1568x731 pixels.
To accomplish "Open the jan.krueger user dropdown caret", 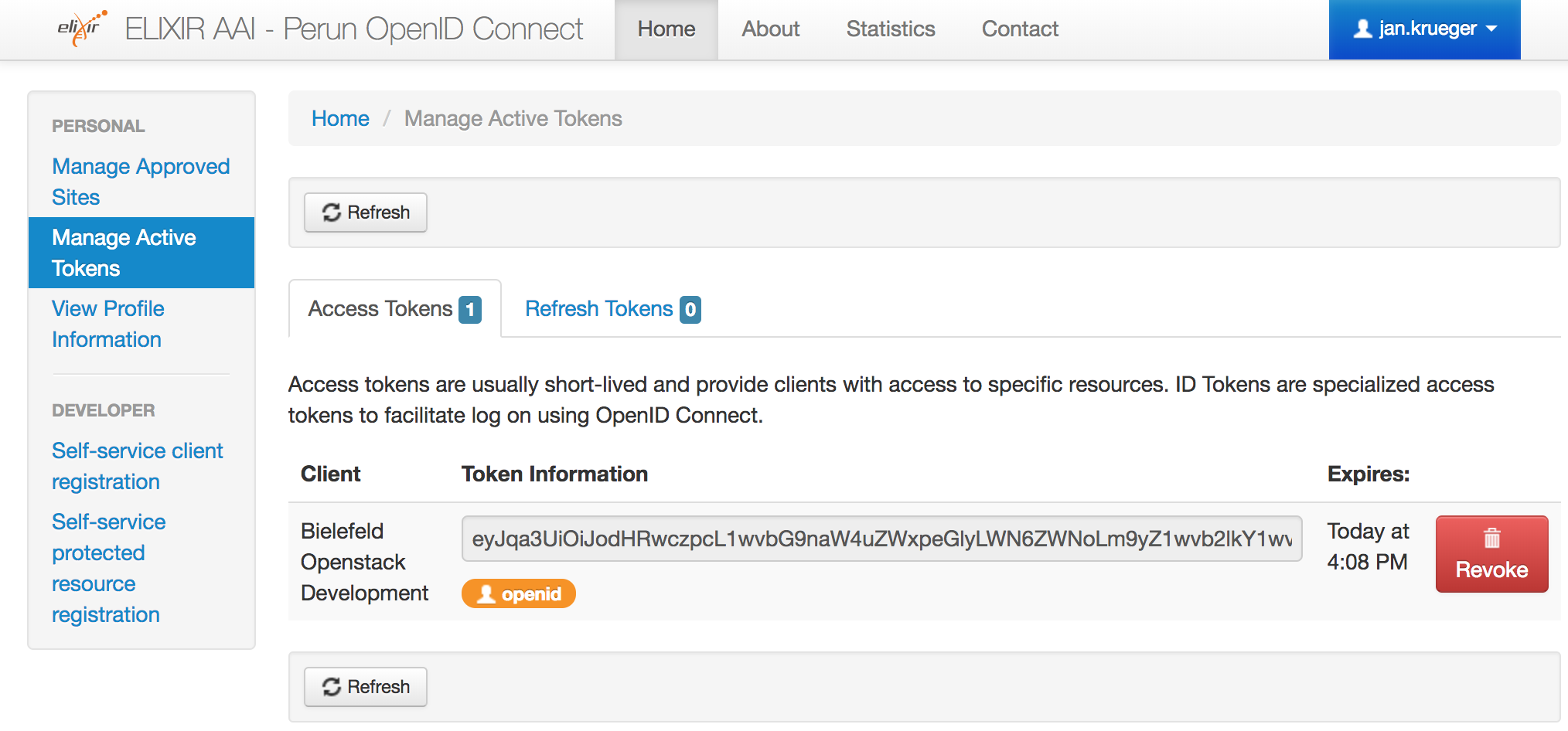I will click(x=1492, y=29).
